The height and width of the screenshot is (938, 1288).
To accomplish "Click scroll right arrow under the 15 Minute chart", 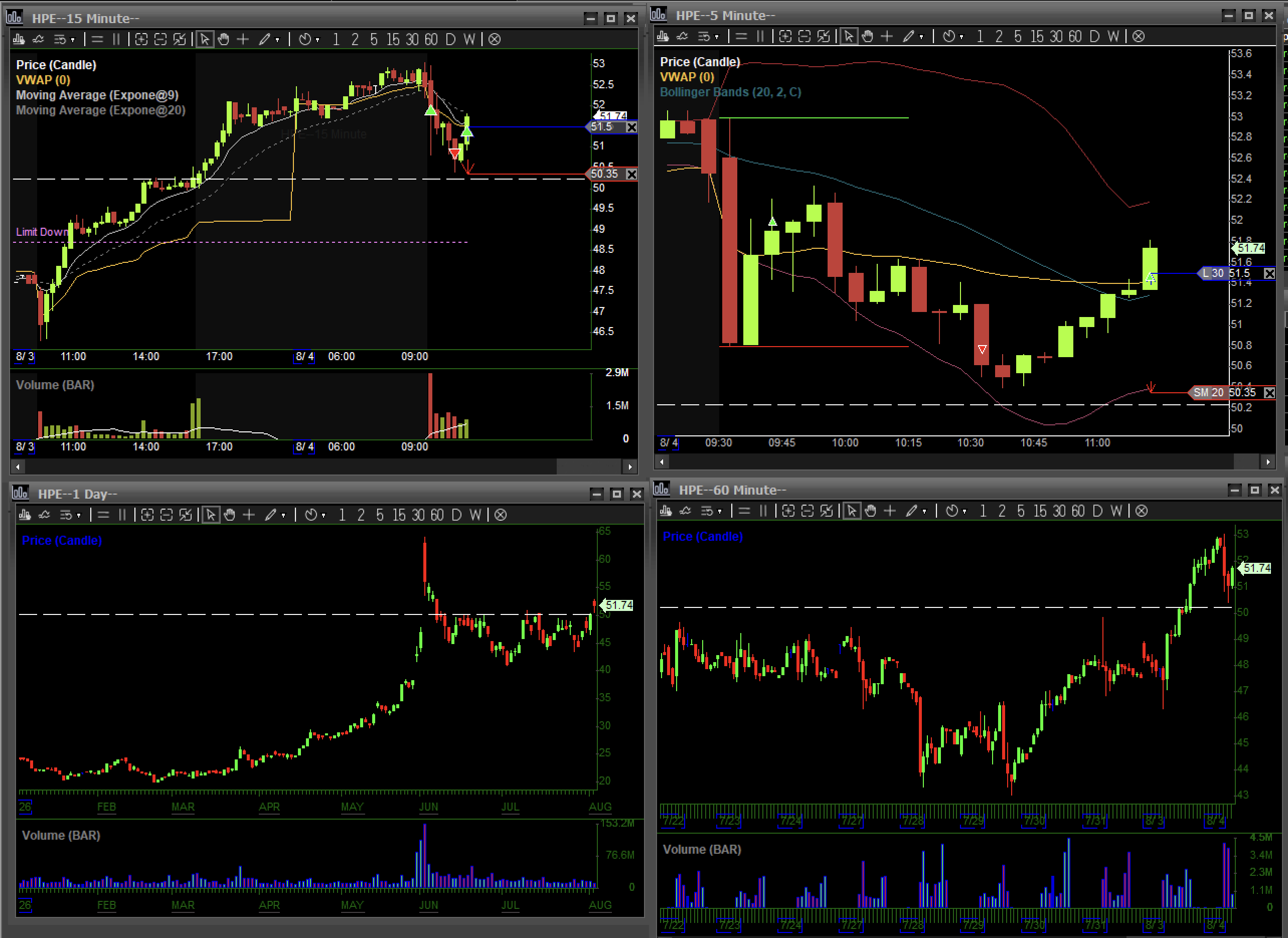I will tap(630, 466).
